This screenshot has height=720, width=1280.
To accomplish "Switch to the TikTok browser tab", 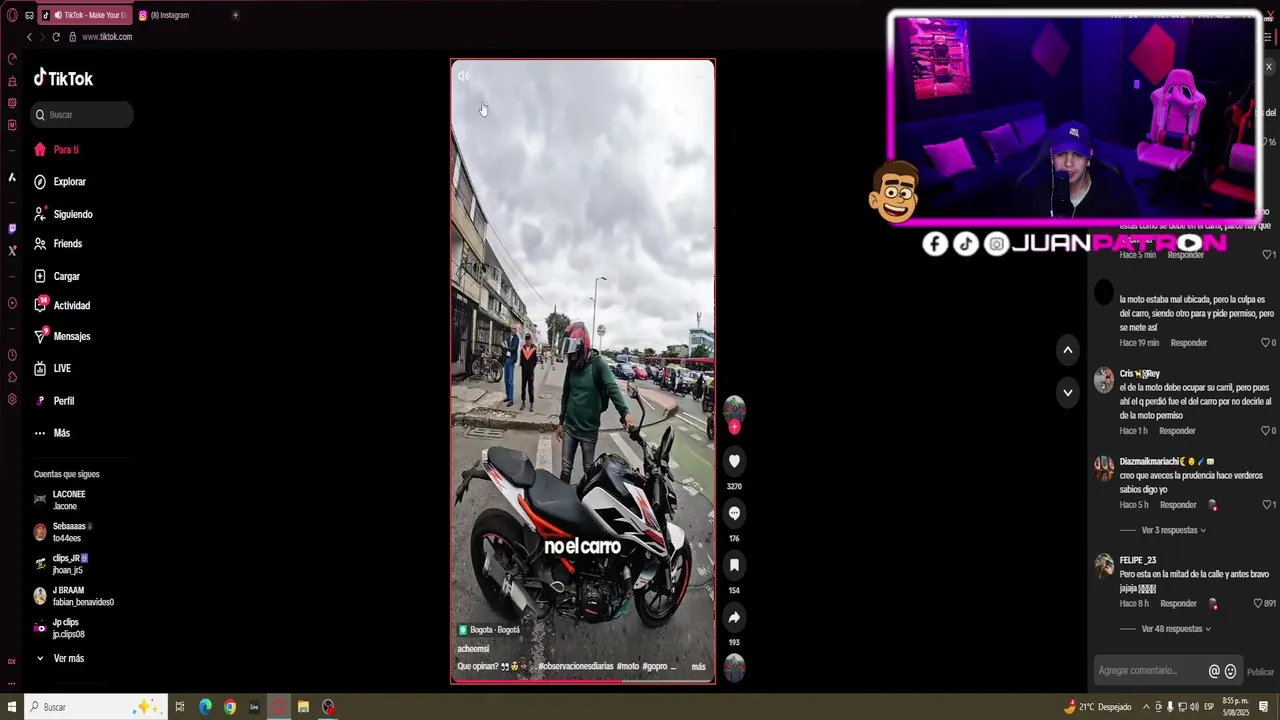I will pyautogui.click(x=86, y=15).
